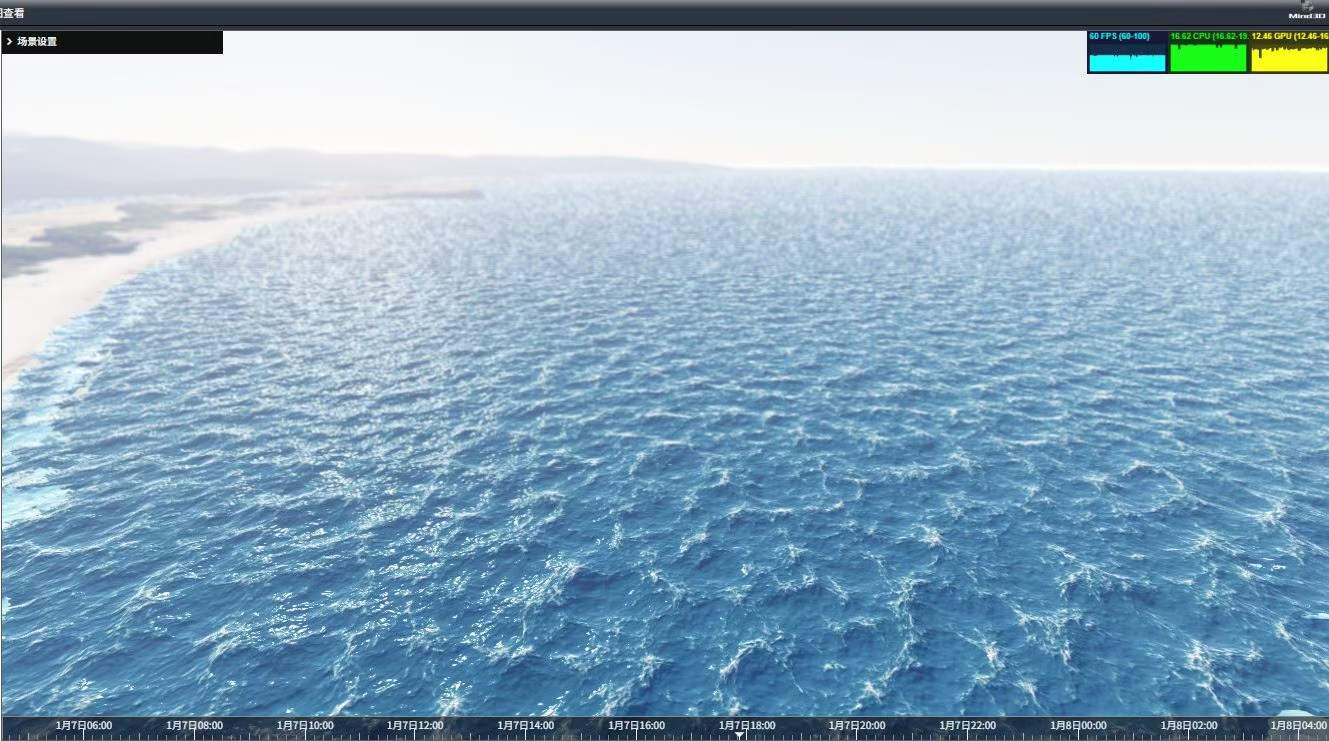The width and height of the screenshot is (1329, 741).
Task: Click the yellow GPU performance graph
Action: coord(1289,52)
